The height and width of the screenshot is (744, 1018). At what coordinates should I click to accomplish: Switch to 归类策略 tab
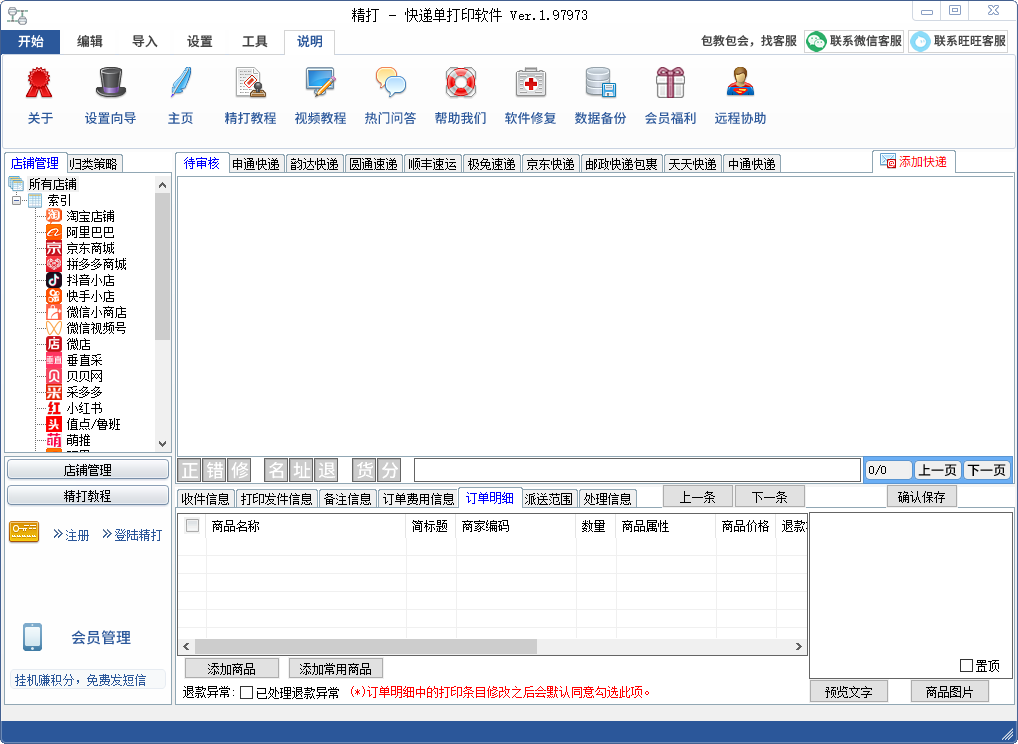pyautogui.click(x=93, y=164)
